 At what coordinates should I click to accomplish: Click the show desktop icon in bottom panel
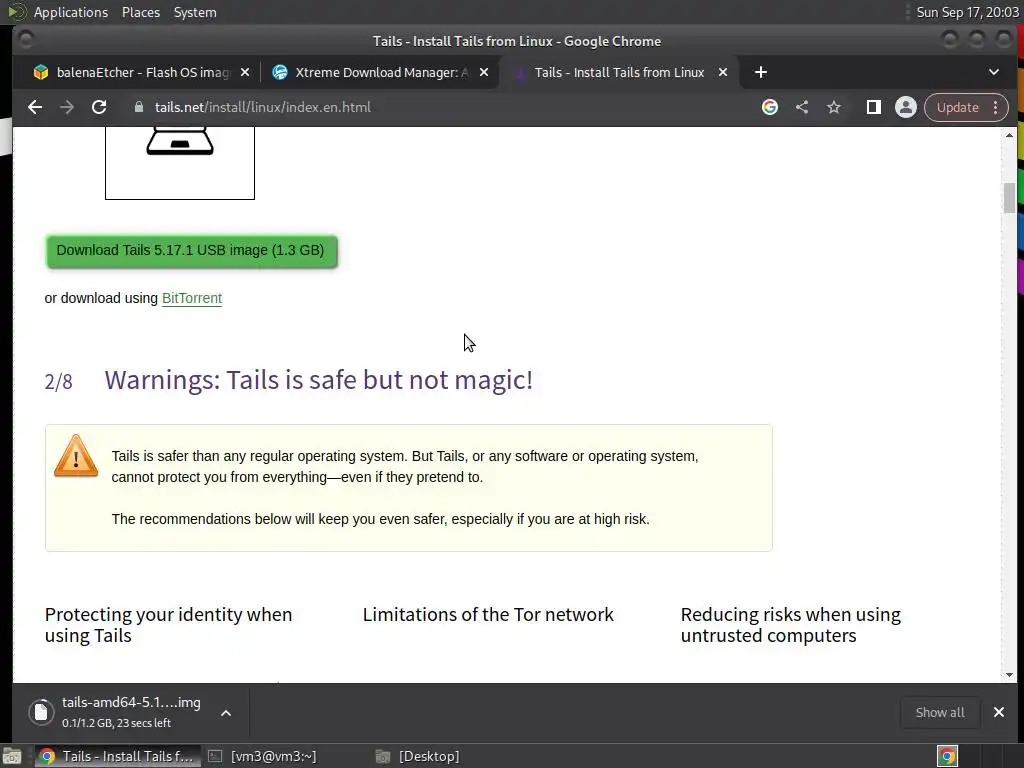[x=12, y=756]
